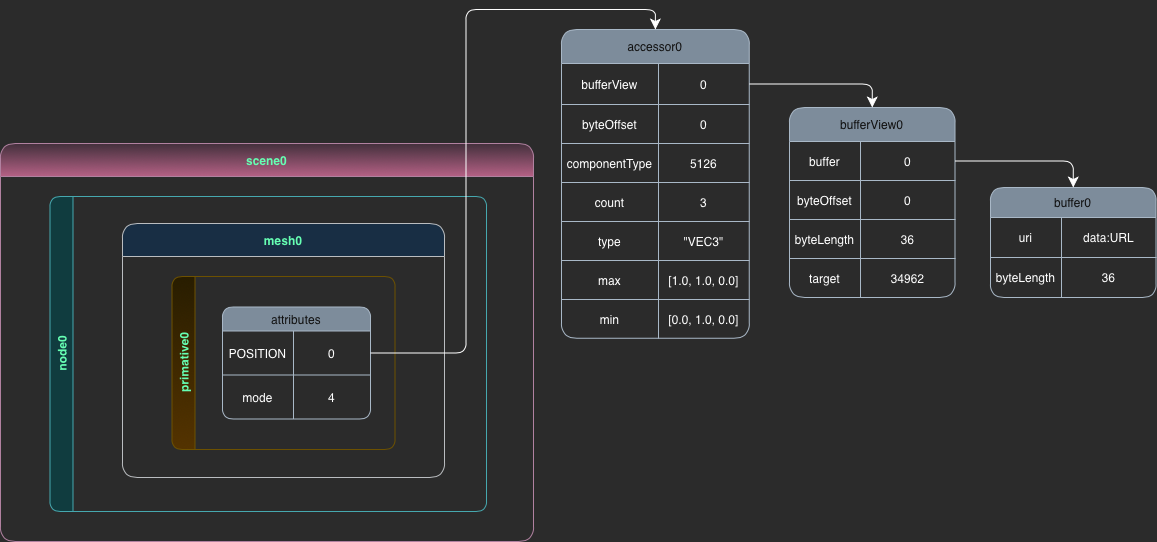
Task: Select the byteOffset label in accessor0
Action: pyautogui.click(x=609, y=125)
